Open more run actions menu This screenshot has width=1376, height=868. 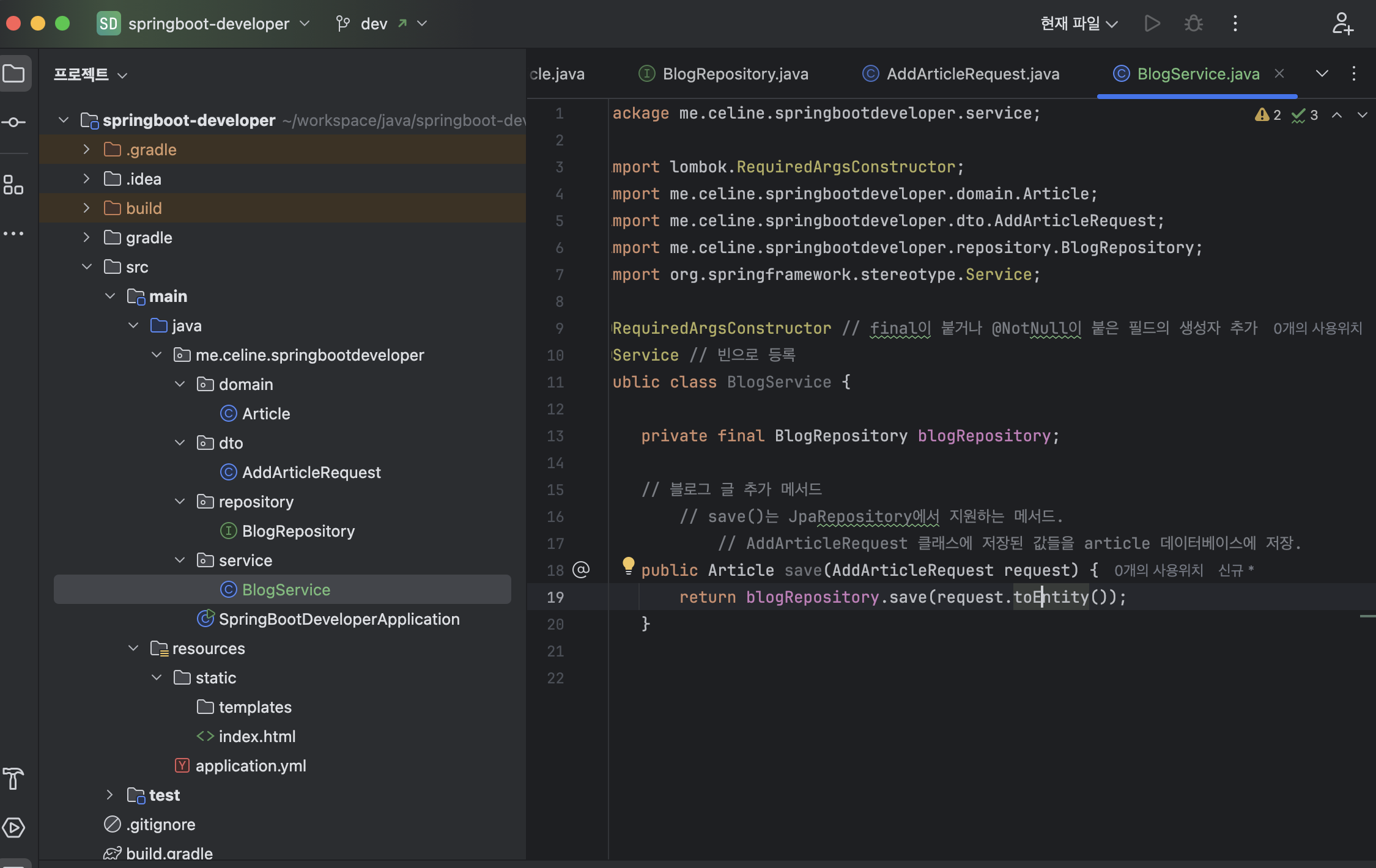1235,24
